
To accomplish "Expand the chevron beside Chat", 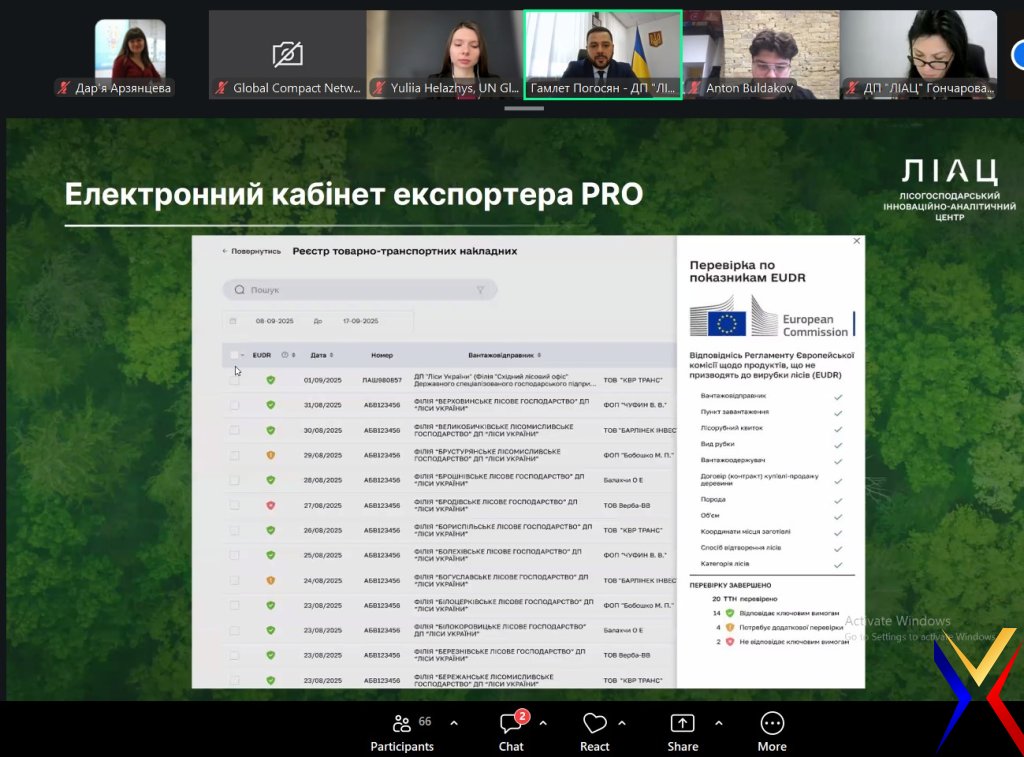I will click(543, 723).
